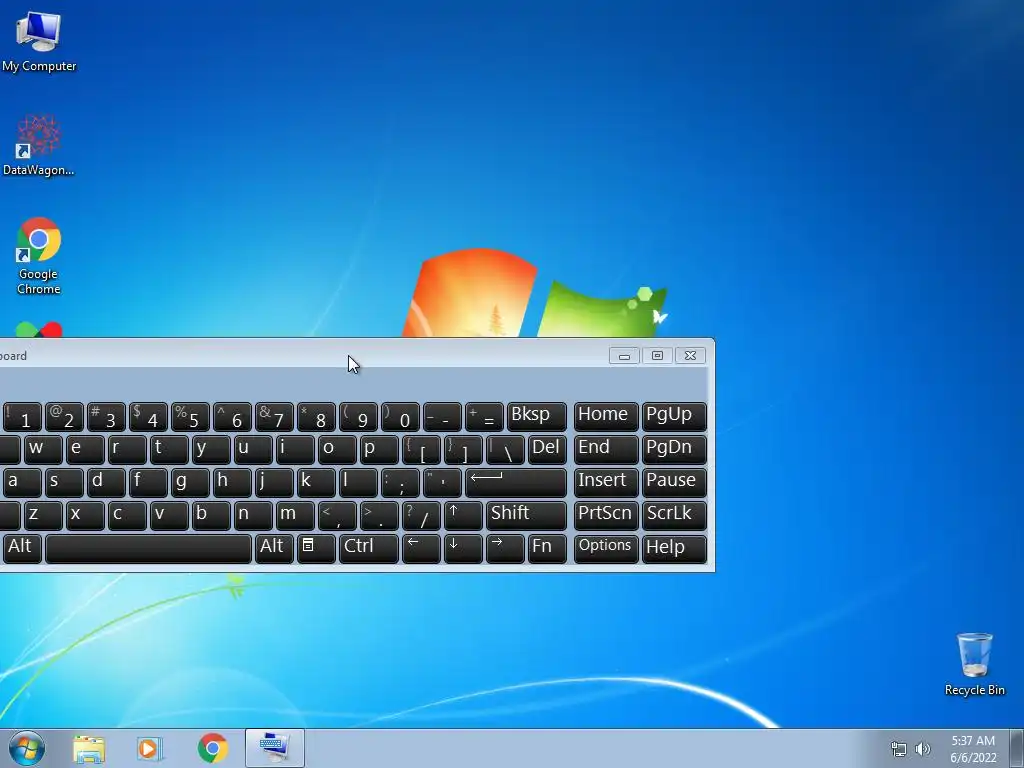1024x768 pixels.
Task: Select On-Screen Keyboard taskbar item
Action: tap(274, 748)
